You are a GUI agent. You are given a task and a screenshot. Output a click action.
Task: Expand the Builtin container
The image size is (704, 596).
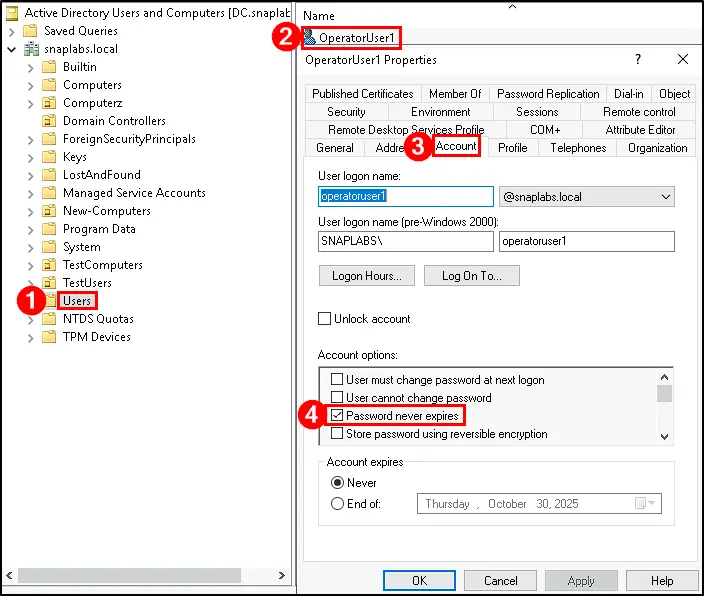pyautogui.click(x=31, y=68)
